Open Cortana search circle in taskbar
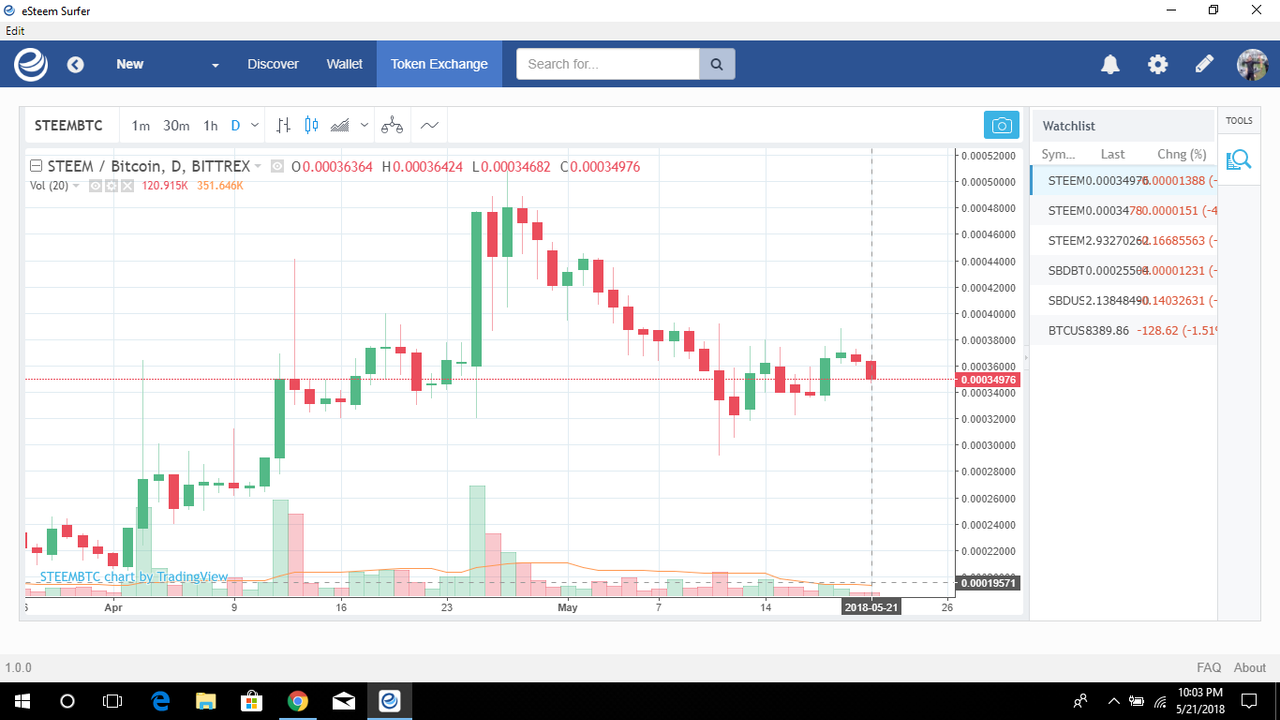Image resolution: width=1280 pixels, height=720 pixels. pos(68,701)
